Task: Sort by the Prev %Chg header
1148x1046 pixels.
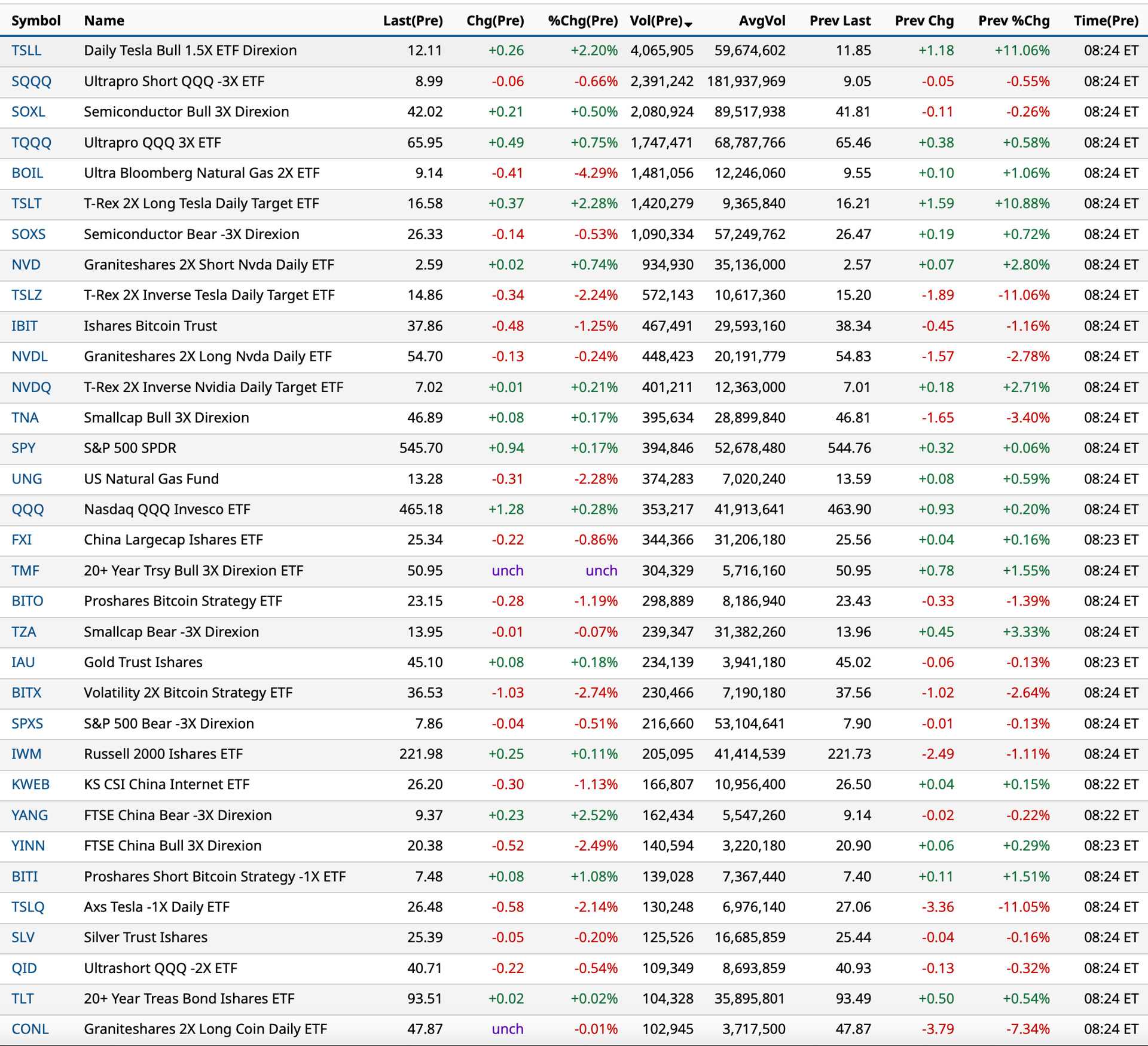Action: pos(1013,20)
